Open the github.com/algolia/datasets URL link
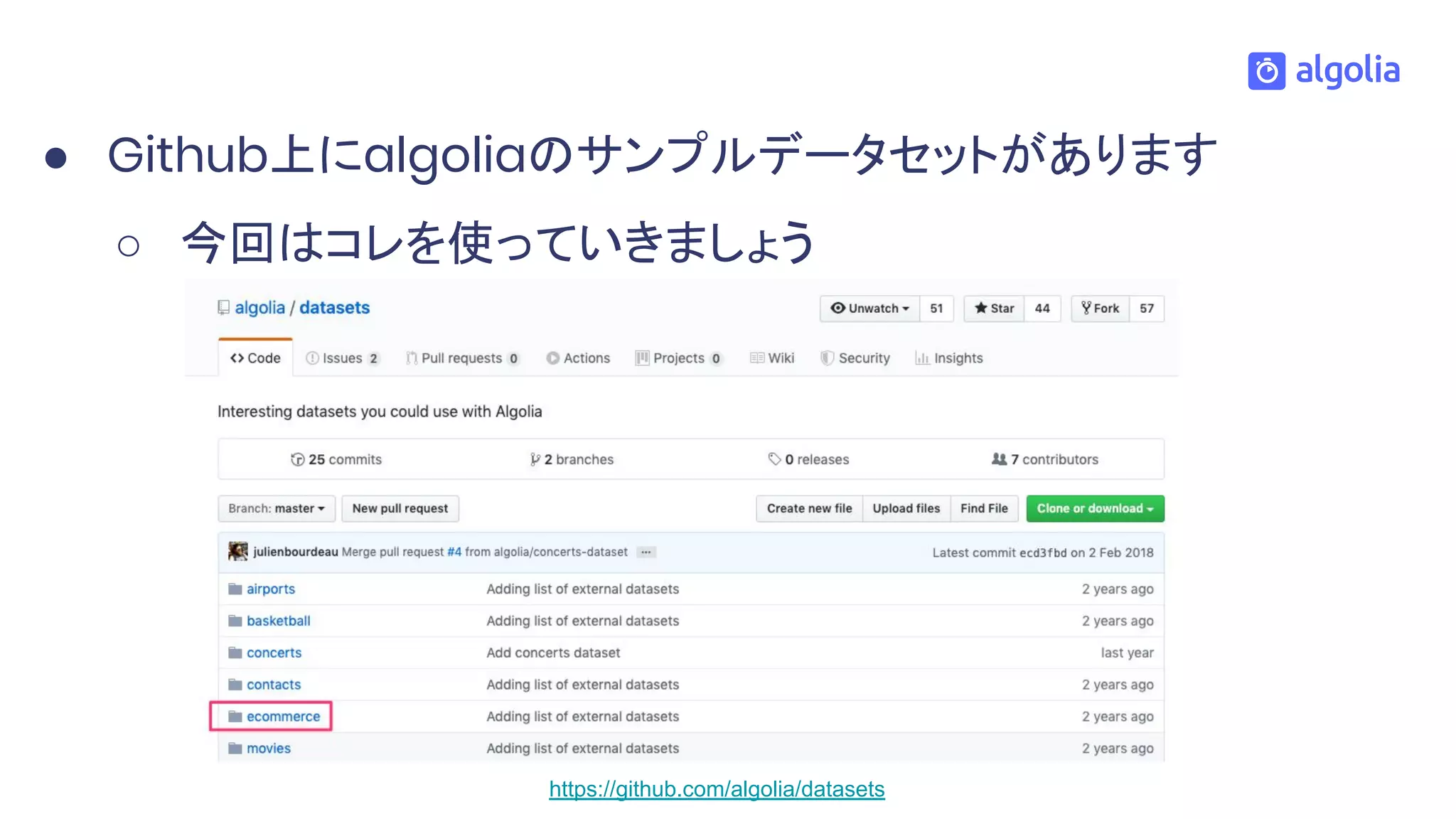Screen dimensions: 1456x819 pos(717,789)
